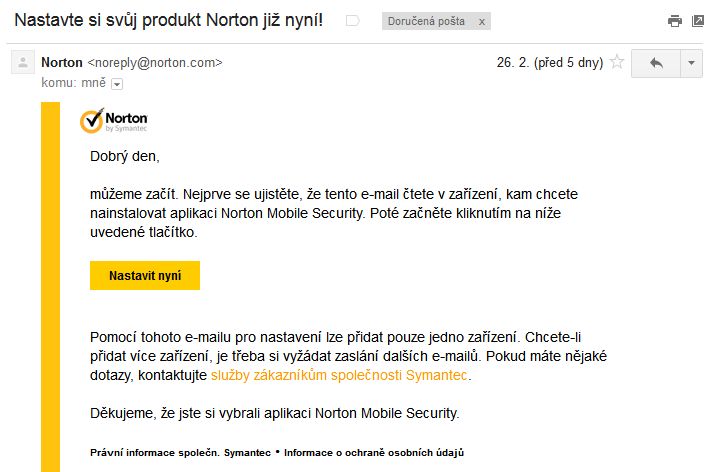Screen dimensions: 709x472
Task: Click the Norton by Symantec logo
Action: [x=113, y=121]
